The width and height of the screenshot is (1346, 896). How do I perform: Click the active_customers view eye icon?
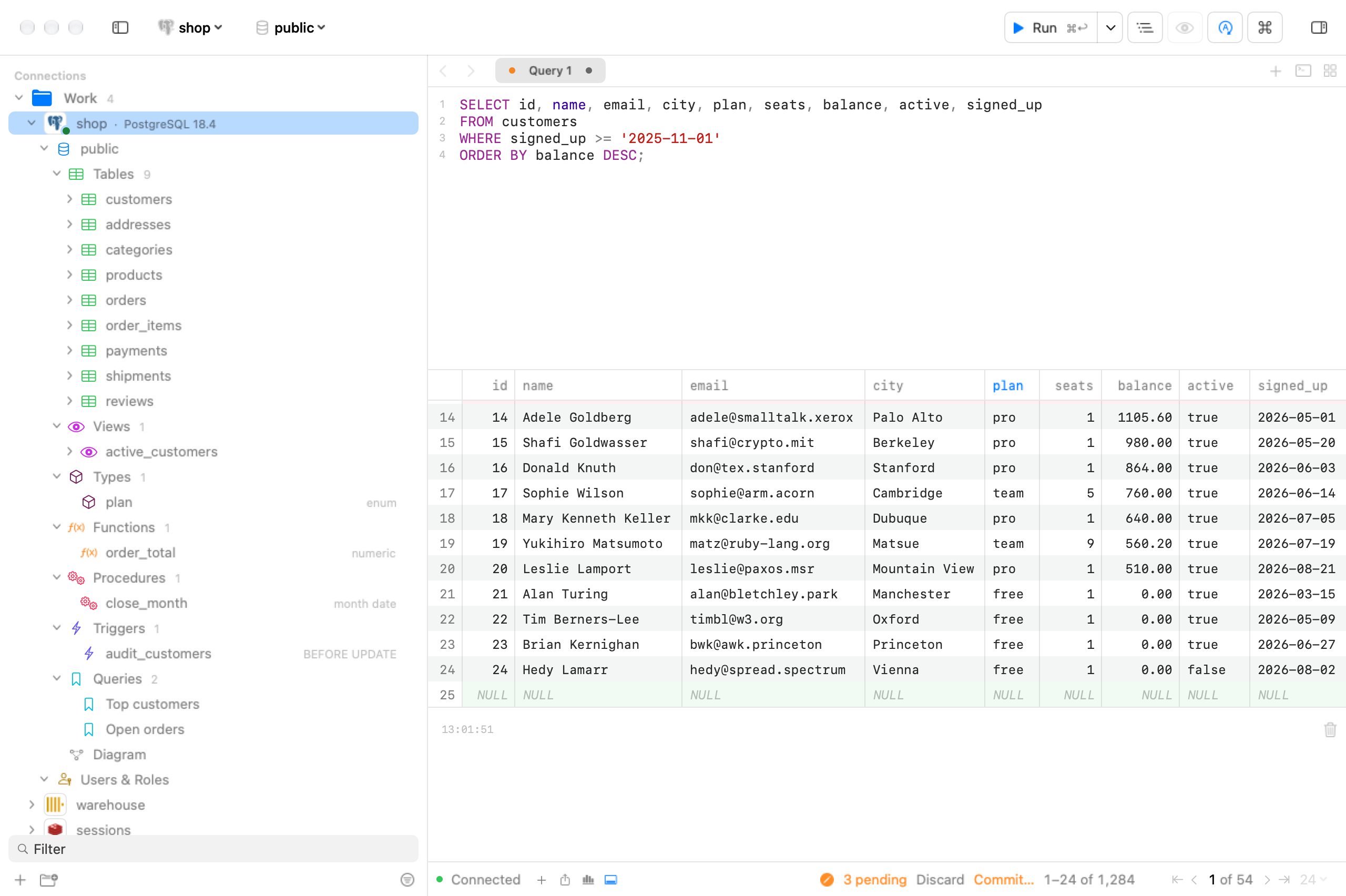click(x=88, y=452)
